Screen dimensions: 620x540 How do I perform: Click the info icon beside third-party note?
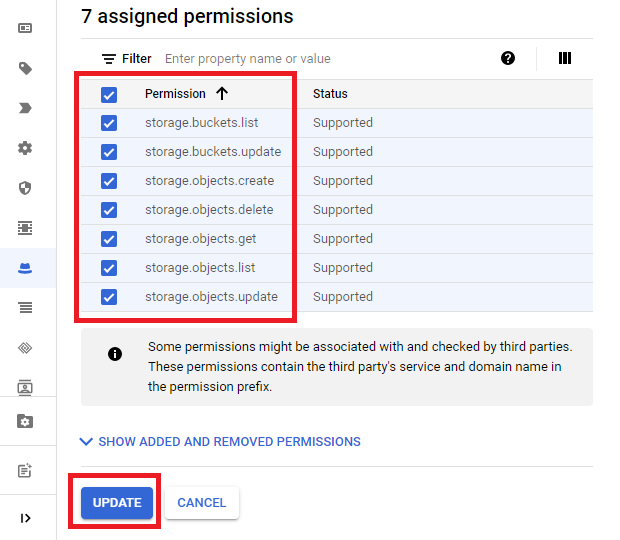[115, 354]
